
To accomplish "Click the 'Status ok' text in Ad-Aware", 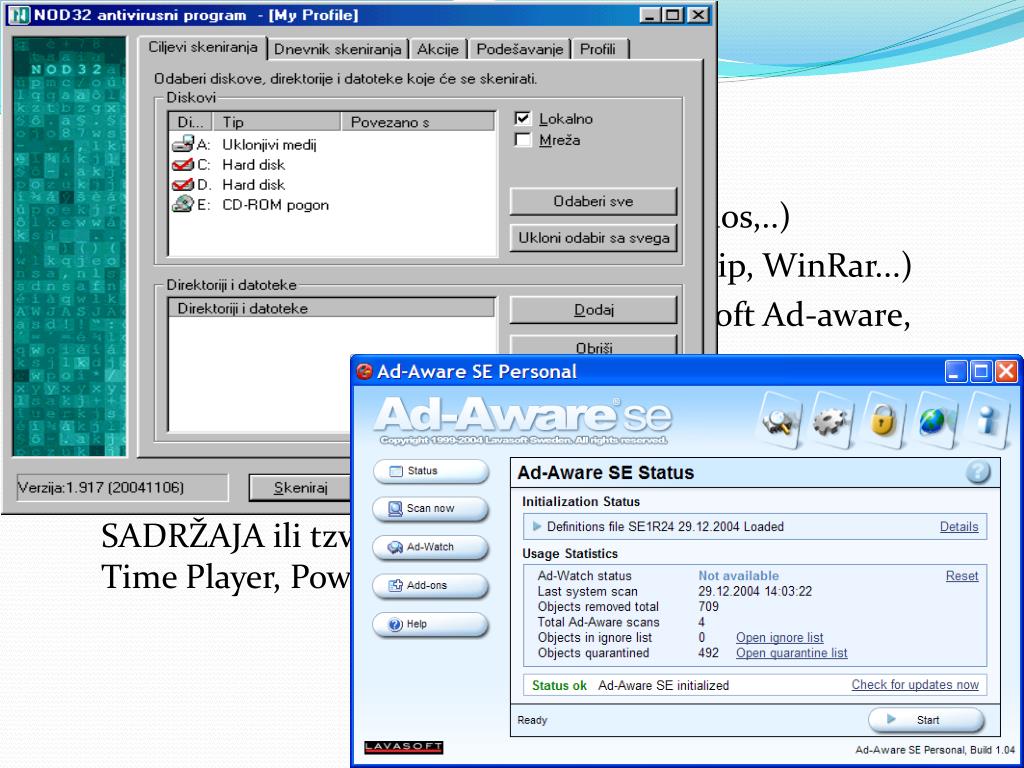I will click(x=560, y=685).
